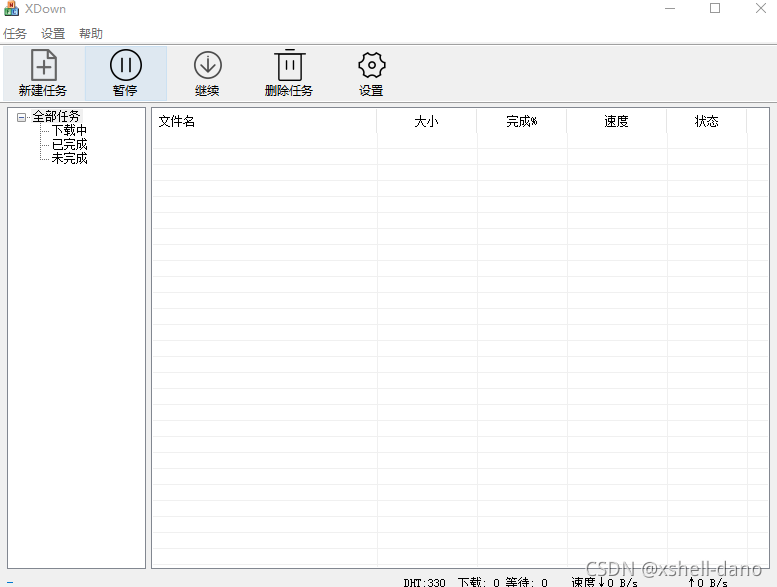Open the 任务 menu
777x587 pixels.
14,34
